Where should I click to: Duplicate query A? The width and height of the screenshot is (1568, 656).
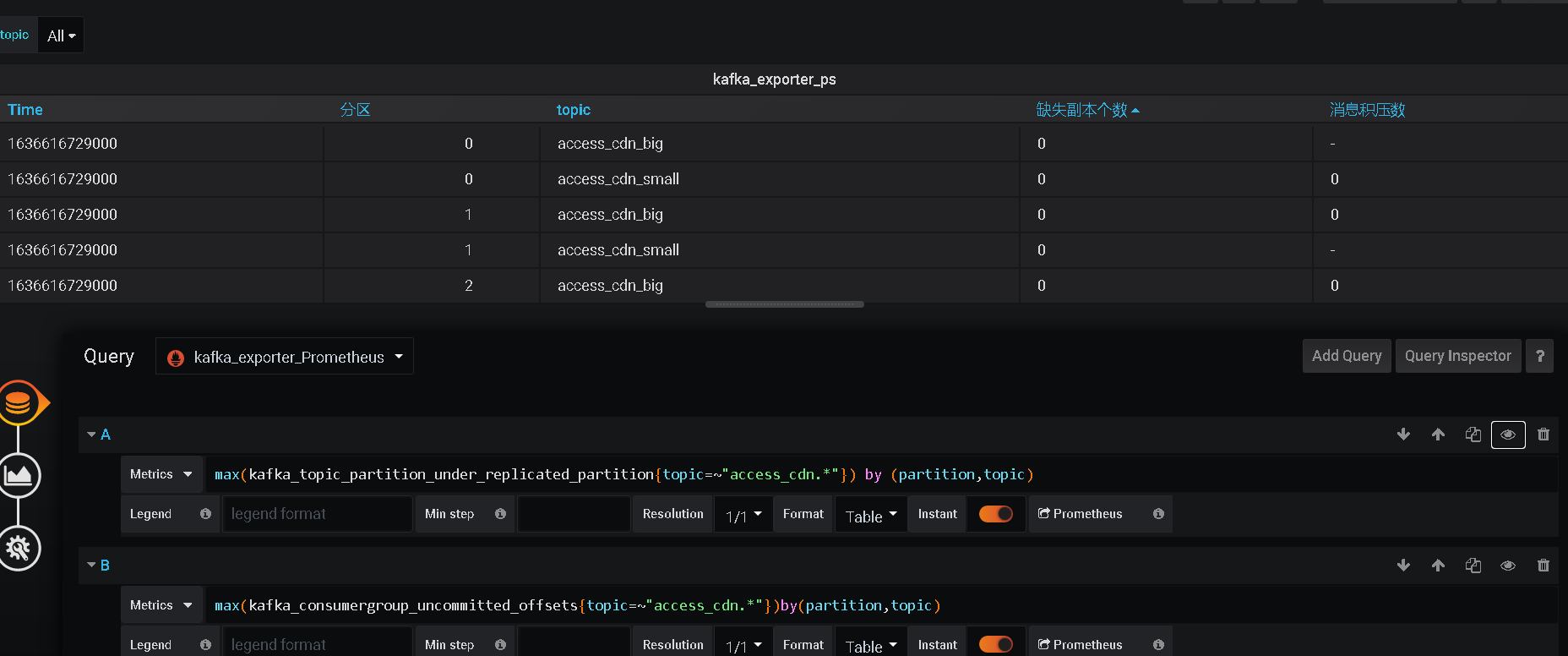click(1473, 435)
